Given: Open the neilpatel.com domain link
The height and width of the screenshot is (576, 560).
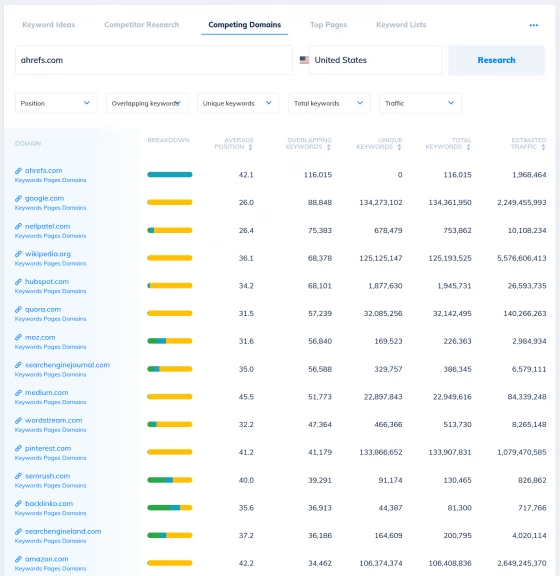Looking at the screenshot, I should [x=47, y=226].
